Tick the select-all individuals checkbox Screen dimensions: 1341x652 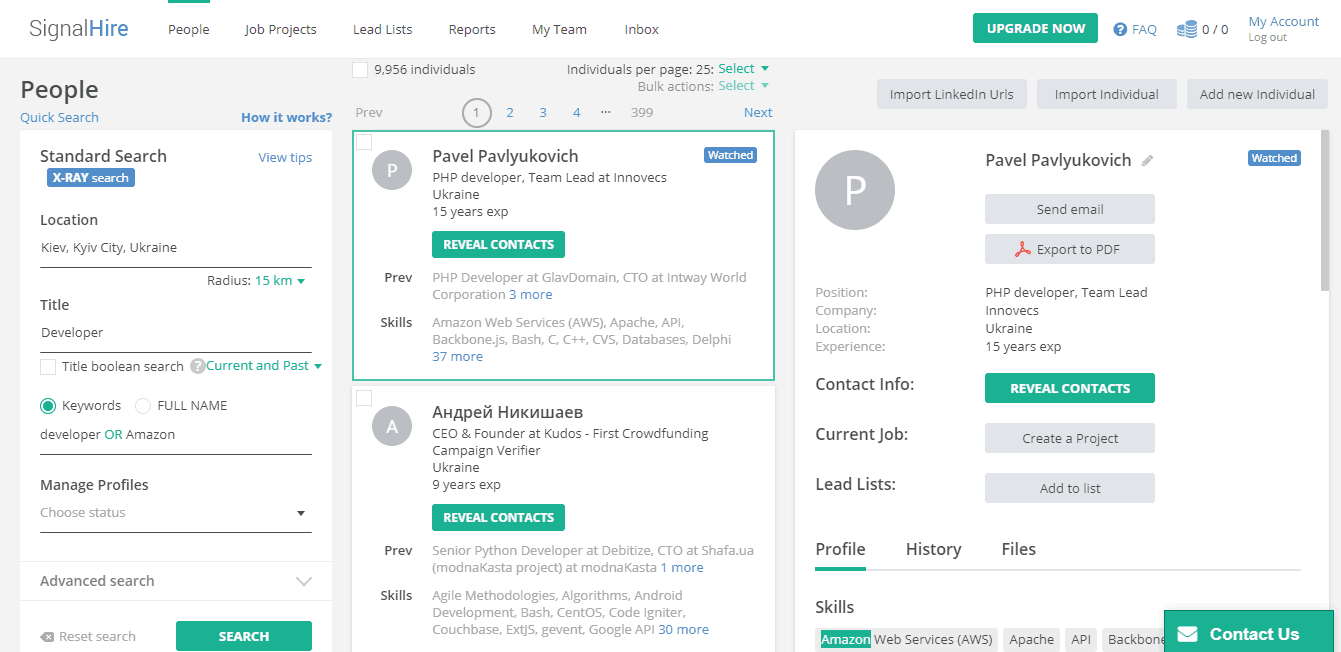pos(360,70)
